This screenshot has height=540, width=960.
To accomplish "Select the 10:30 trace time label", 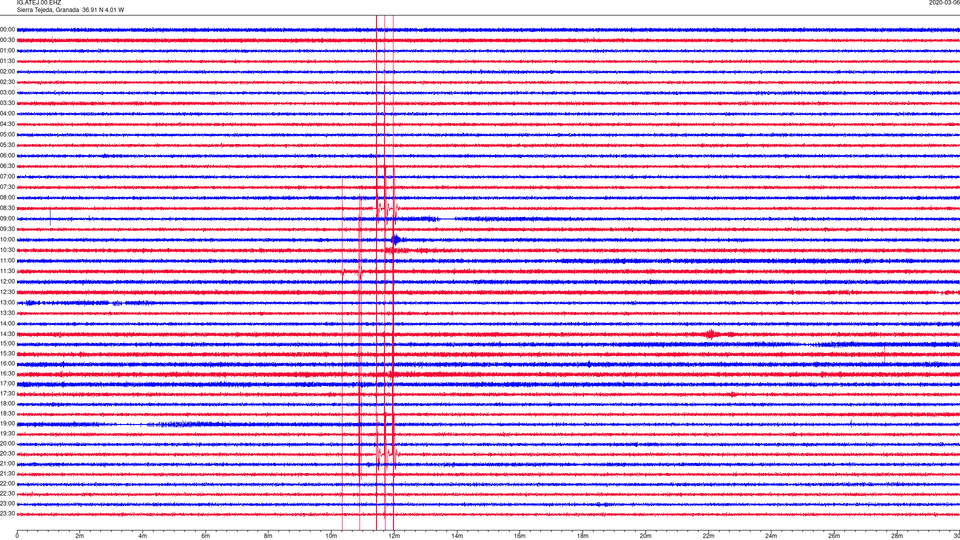I will coord(7,250).
